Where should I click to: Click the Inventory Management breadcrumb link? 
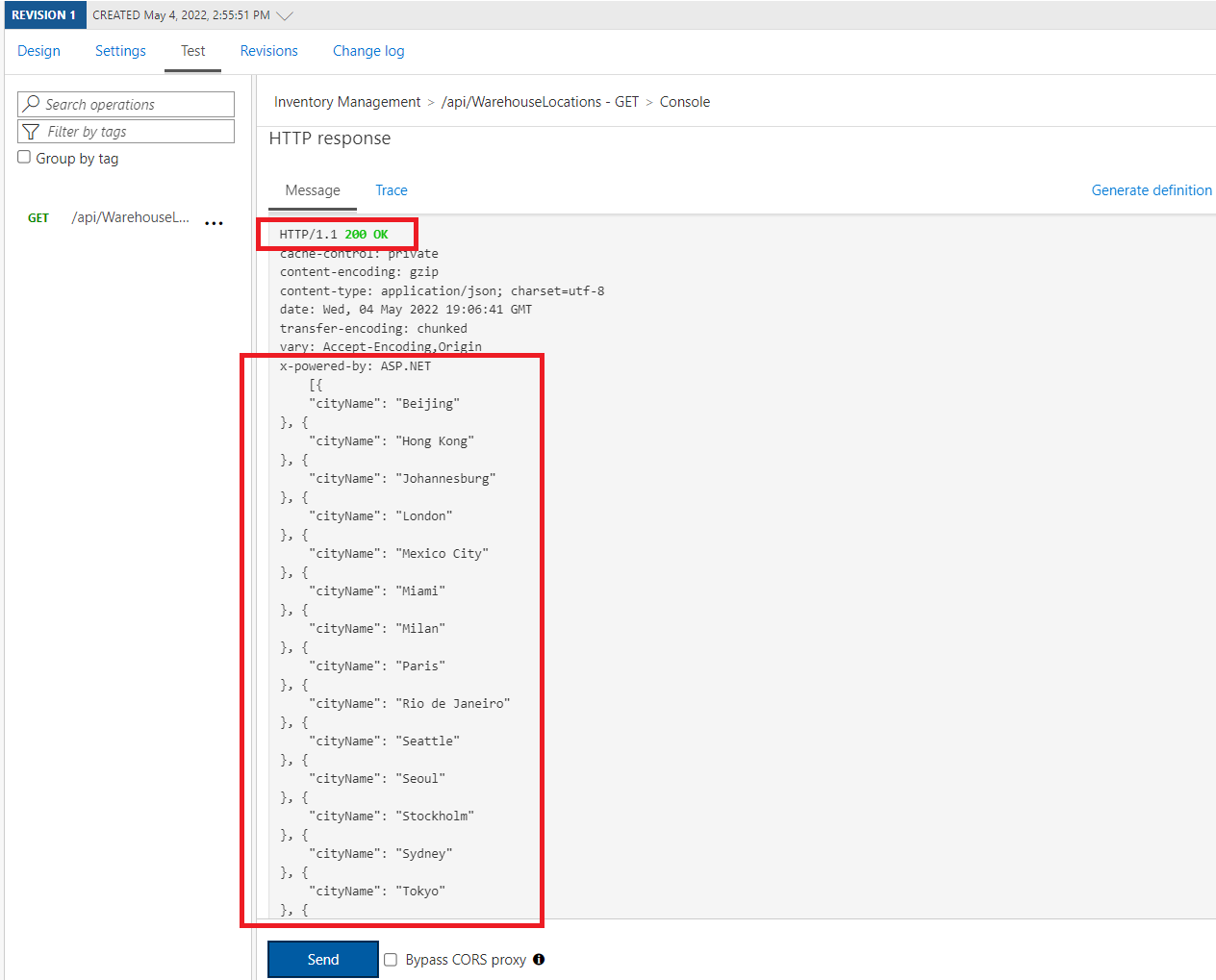(x=346, y=101)
